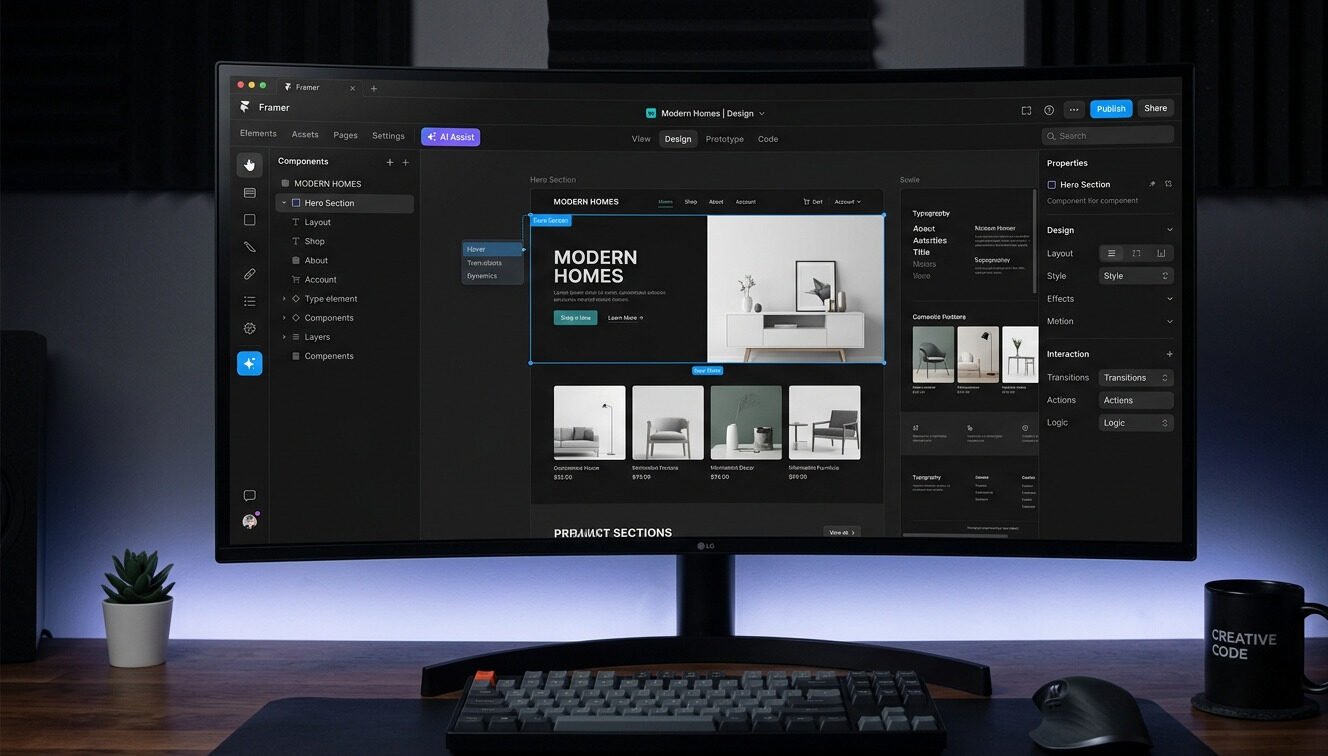Switch to the Assets tab
The image size is (1328, 756).
coord(305,135)
